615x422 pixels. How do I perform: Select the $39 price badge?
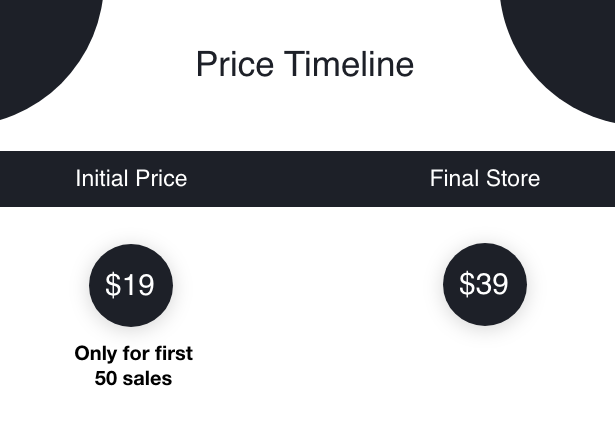click(x=485, y=284)
